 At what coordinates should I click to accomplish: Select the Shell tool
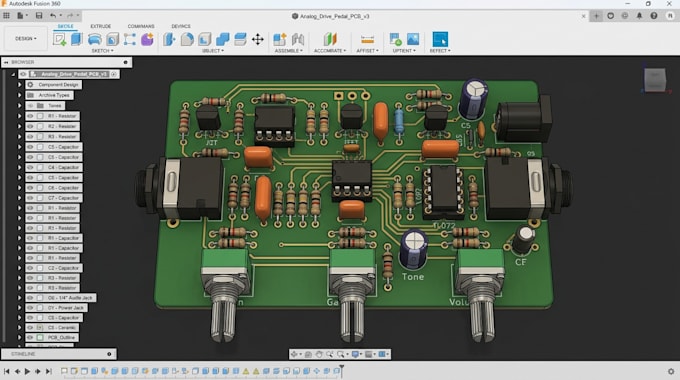coord(205,39)
